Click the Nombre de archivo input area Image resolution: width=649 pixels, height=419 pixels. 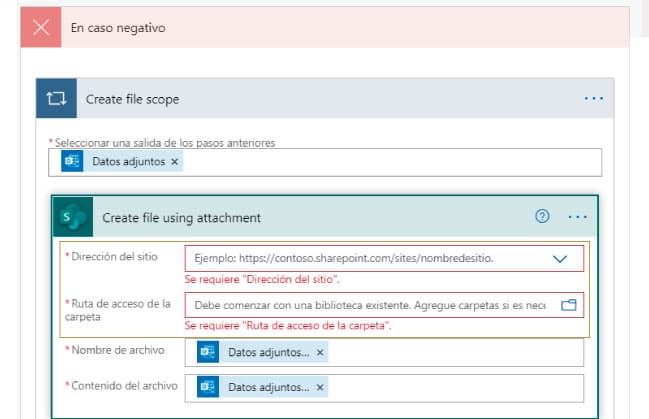(x=450, y=352)
